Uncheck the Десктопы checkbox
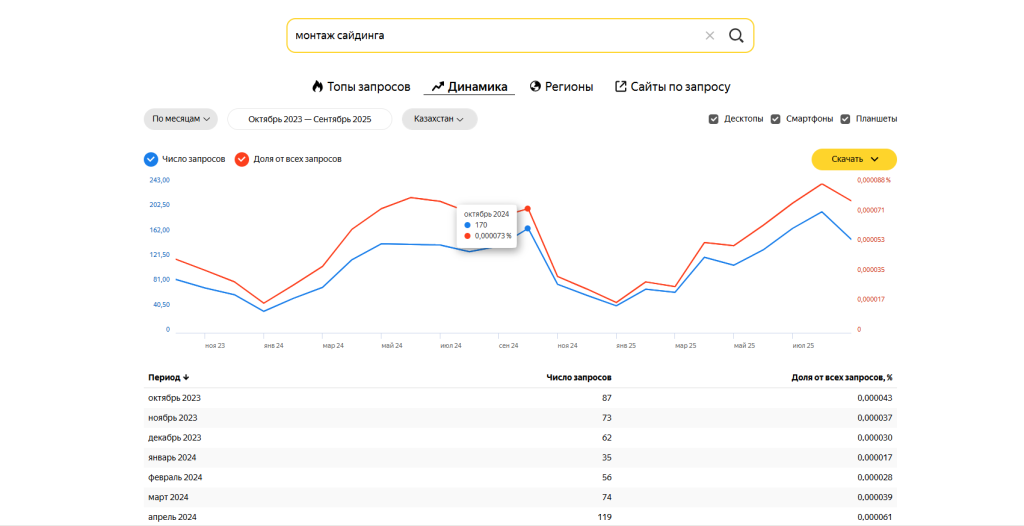Viewport: 1024px width, 526px height. tap(714, 119)
